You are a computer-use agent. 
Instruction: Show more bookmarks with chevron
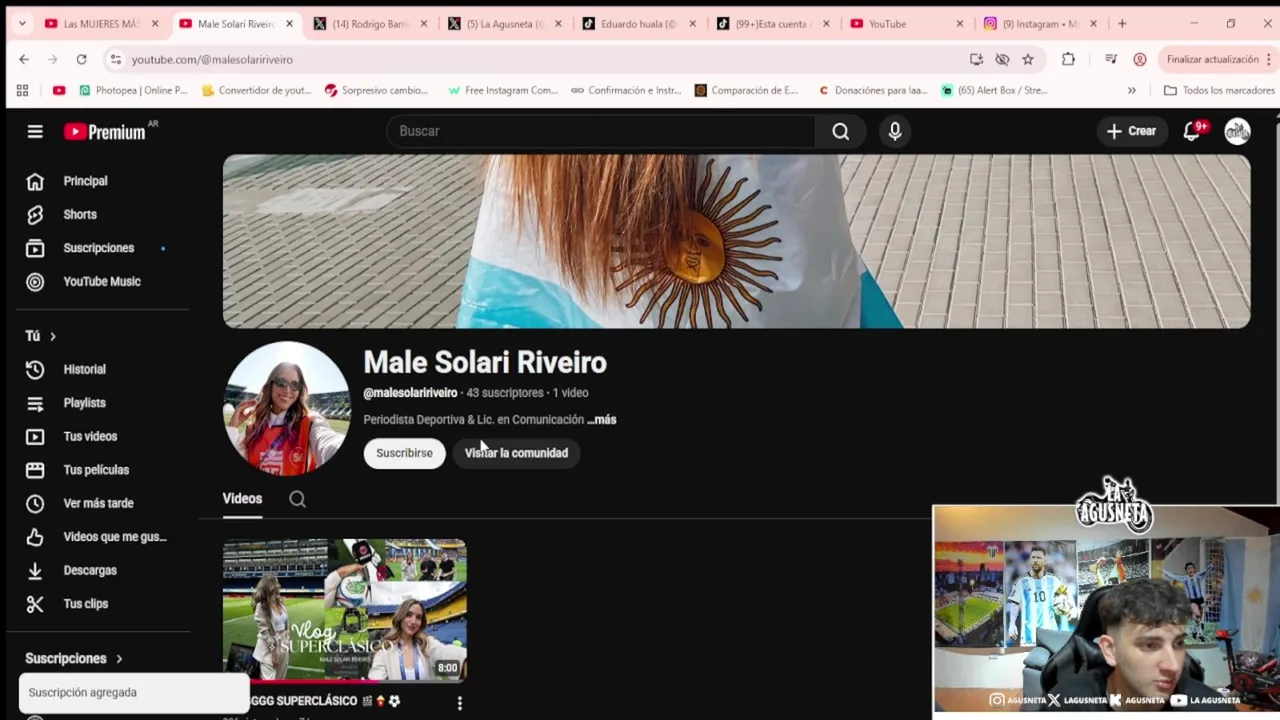point(1131,90)
